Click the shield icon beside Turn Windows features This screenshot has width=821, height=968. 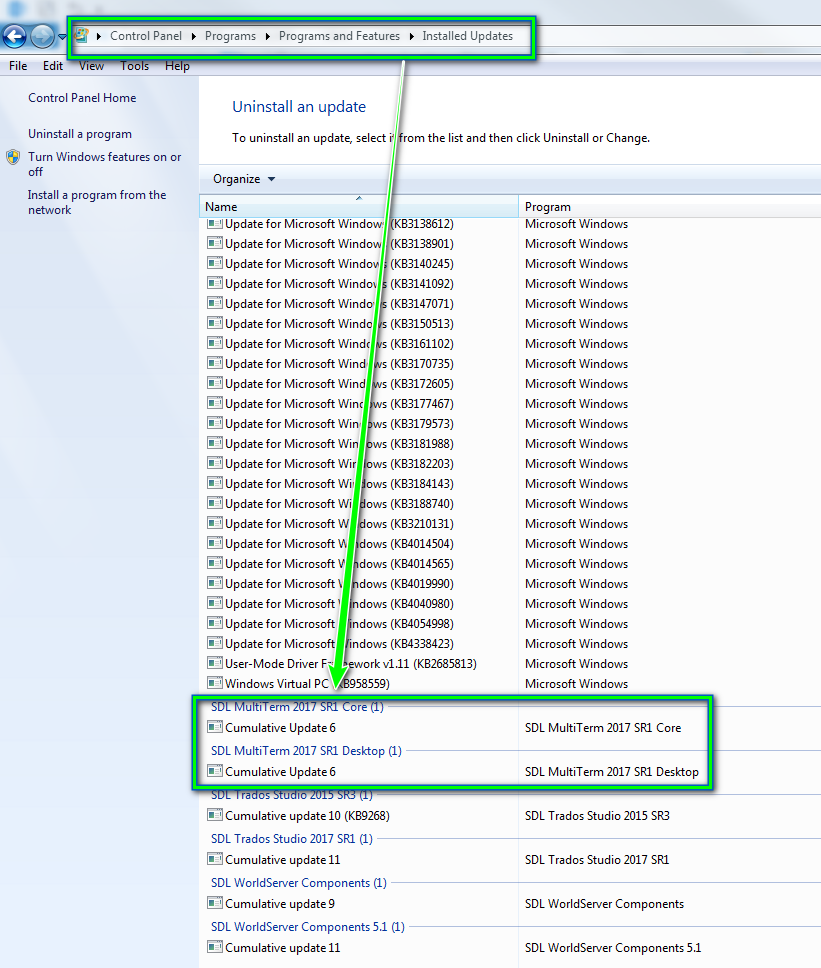(x=13, y=157)
